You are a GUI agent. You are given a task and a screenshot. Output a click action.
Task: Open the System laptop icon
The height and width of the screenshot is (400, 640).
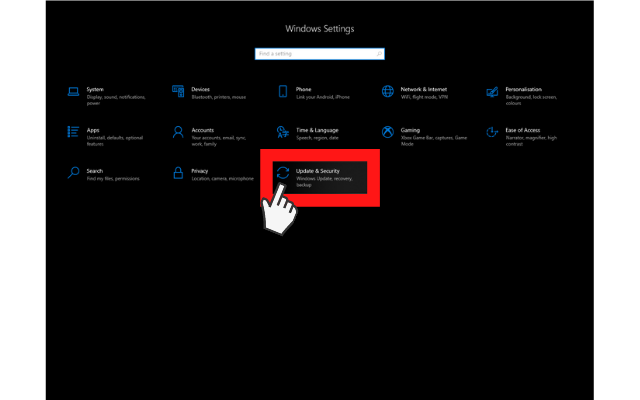pyautogui.click(x=73, y=91)
